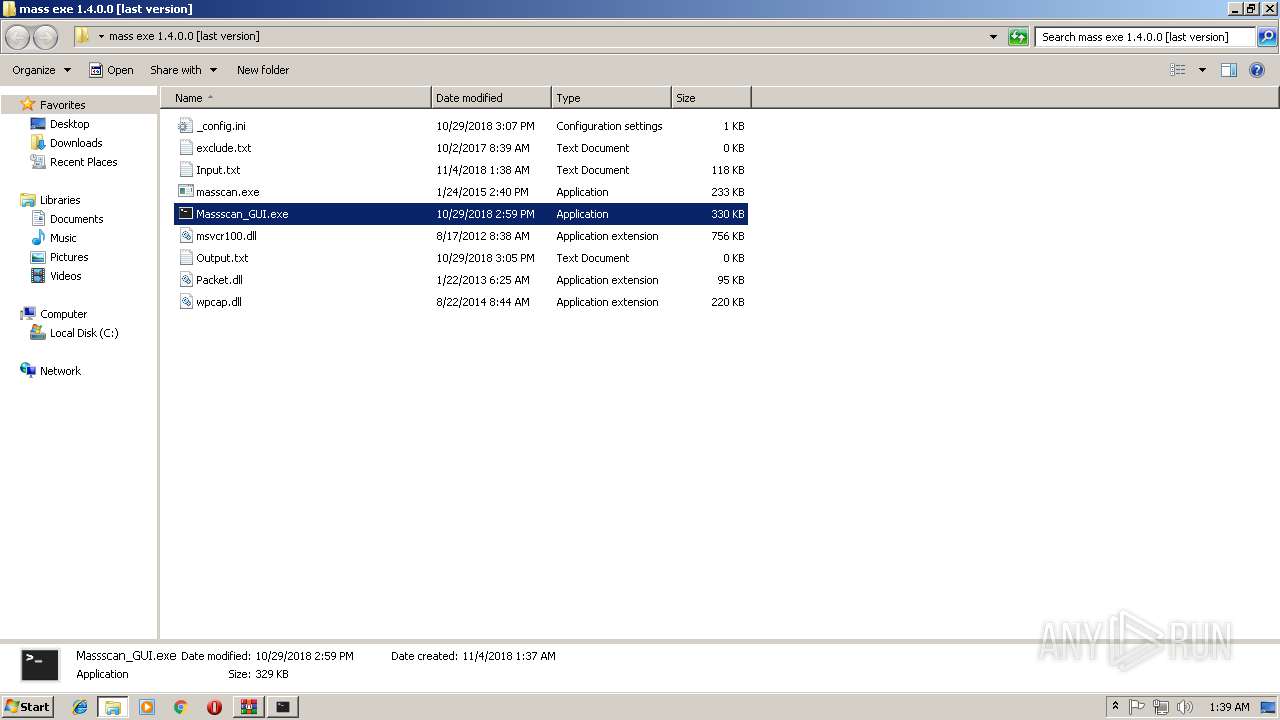Screen dimensions: 1280x720
Task: Click the Output.txt file icon
Action: pos(185,258)
